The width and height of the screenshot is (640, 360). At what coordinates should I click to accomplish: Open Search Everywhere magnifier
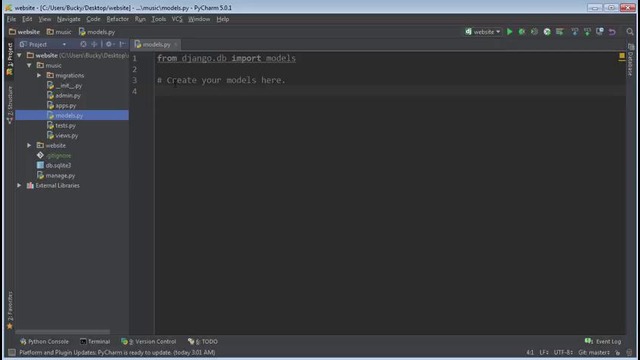[630, 31]
